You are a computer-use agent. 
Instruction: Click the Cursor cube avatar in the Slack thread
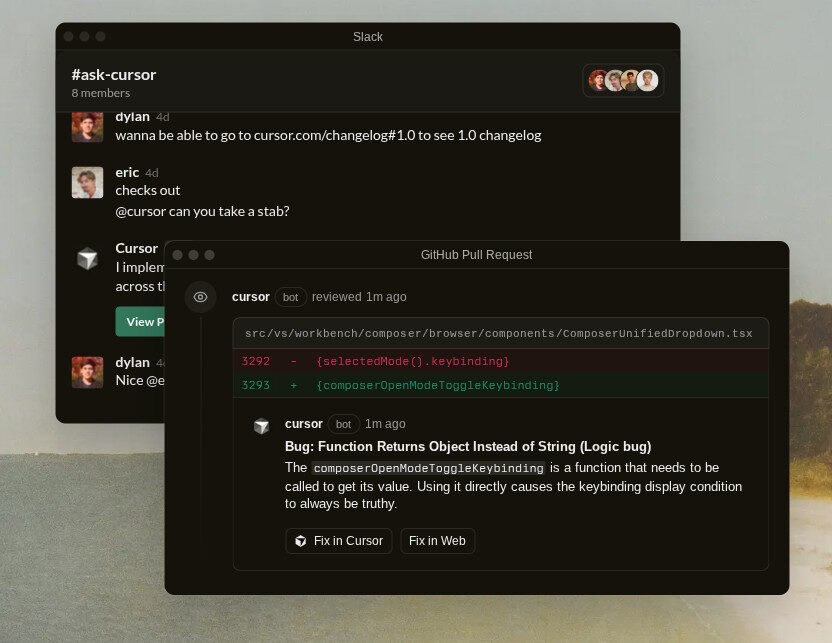(88, 259)
